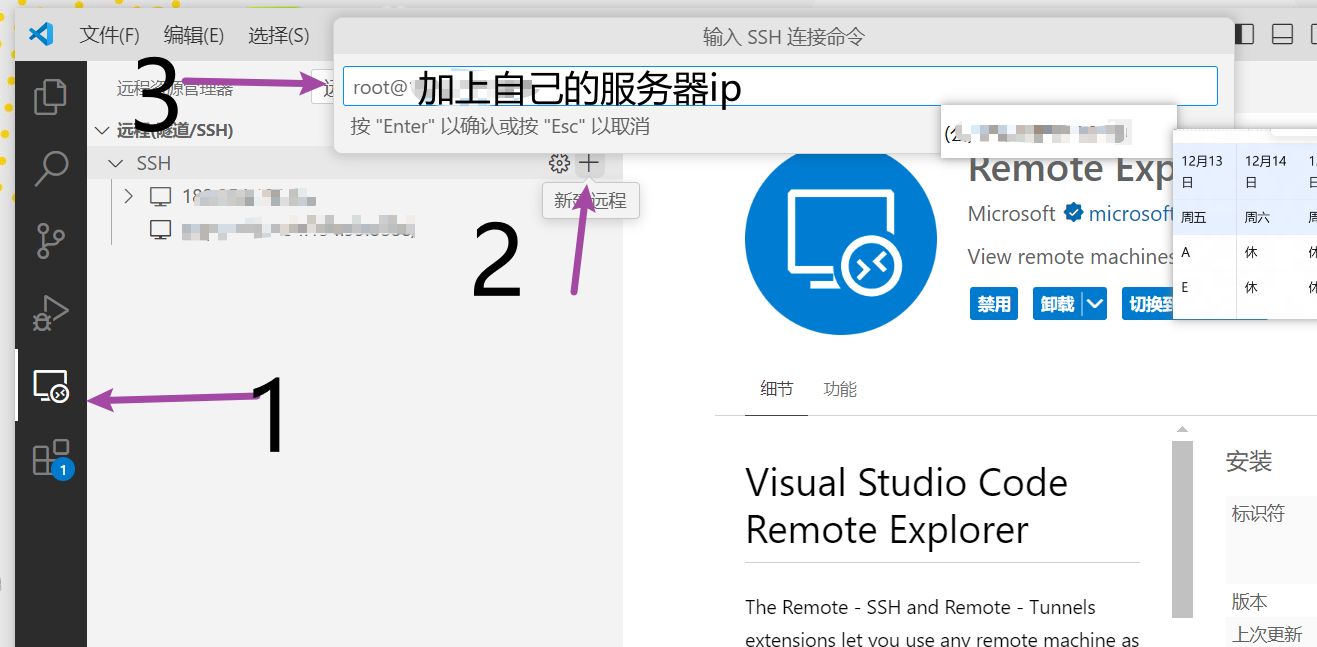This screenshot has width=1317, height=647.
Task: Open the microsoft publisher link
Action: tap(1131, 213)
